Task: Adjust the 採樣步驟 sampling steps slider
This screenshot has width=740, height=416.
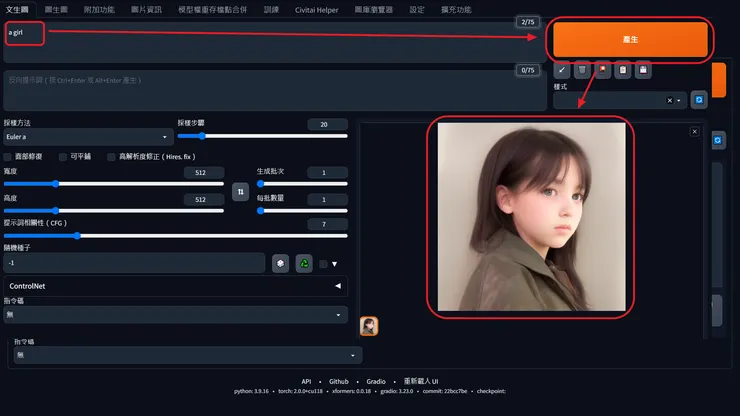Action: (262, 136)
